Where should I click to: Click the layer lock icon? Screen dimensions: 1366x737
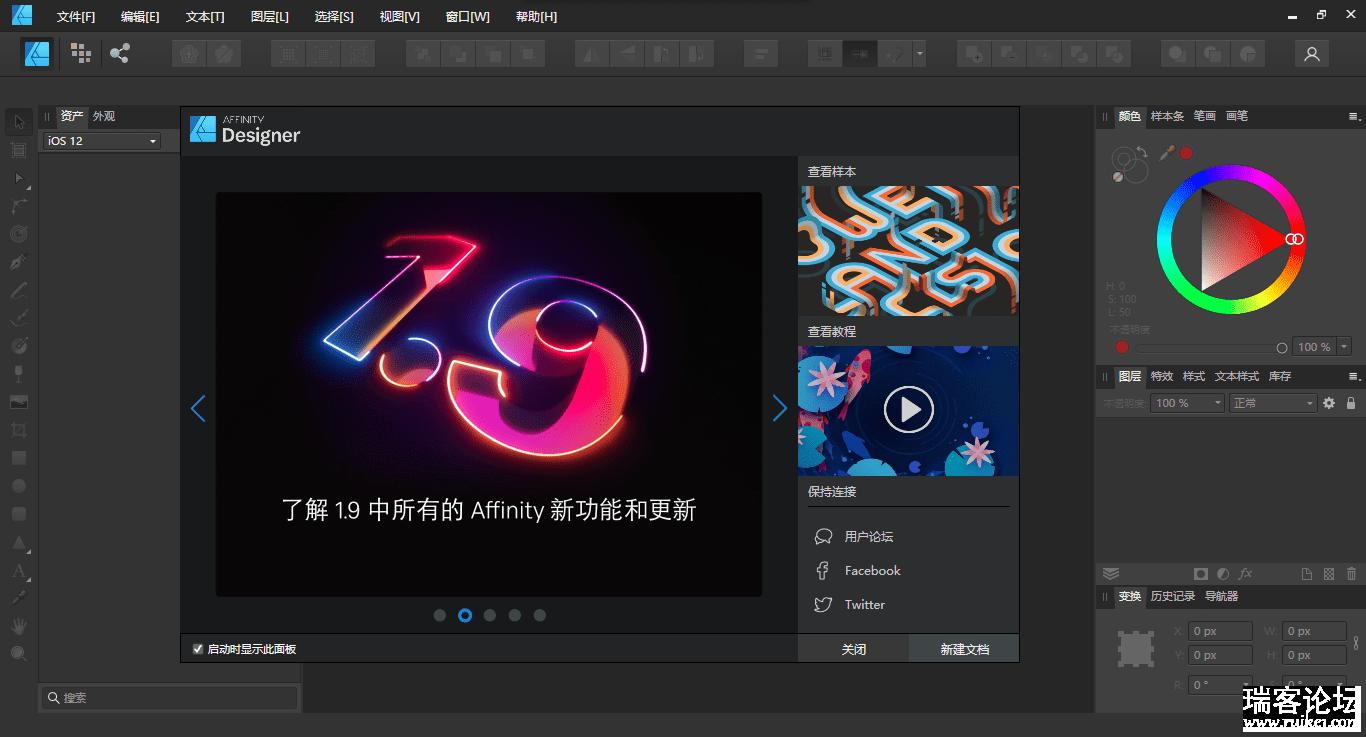[x=1351, y=403]
